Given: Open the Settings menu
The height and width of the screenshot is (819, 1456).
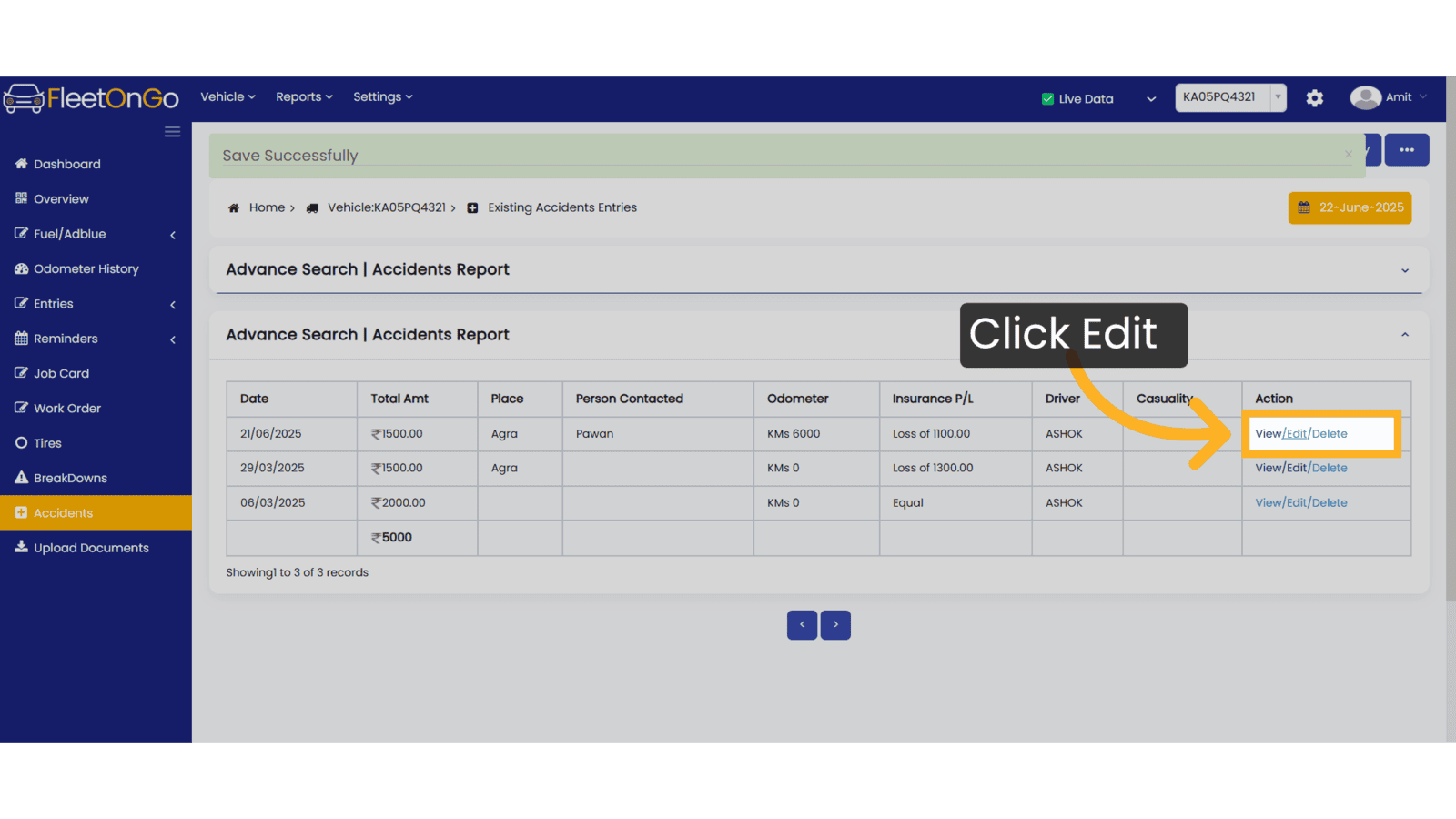Looking at the screenshot, I should (383, 97).
